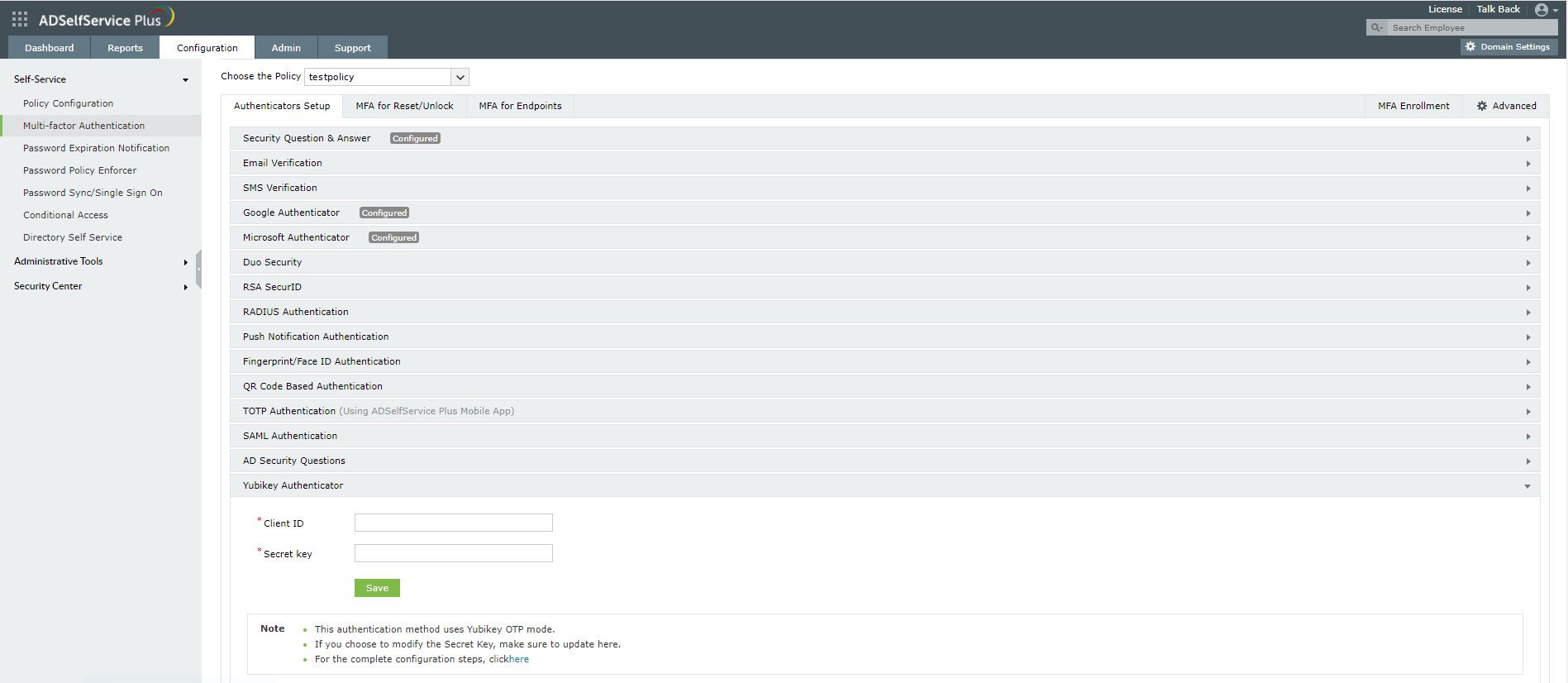Open Password Policy Enforcer
1568x683 pixels.
(80, 170)
